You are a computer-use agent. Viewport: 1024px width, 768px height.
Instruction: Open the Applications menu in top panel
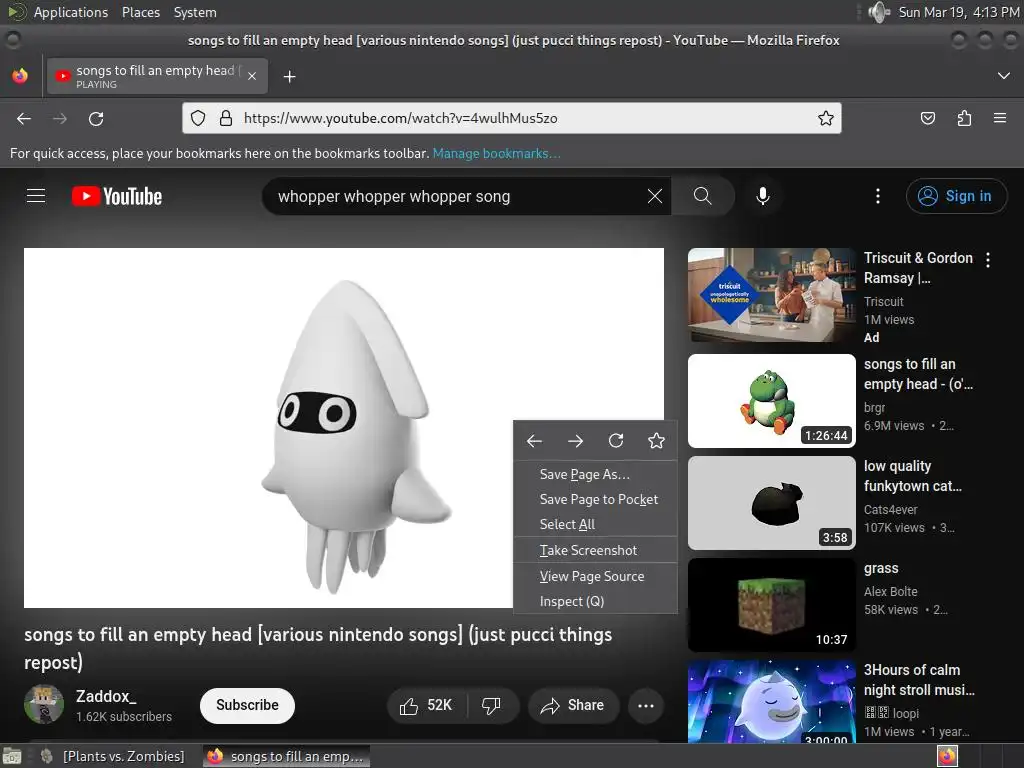coord(71,12)
